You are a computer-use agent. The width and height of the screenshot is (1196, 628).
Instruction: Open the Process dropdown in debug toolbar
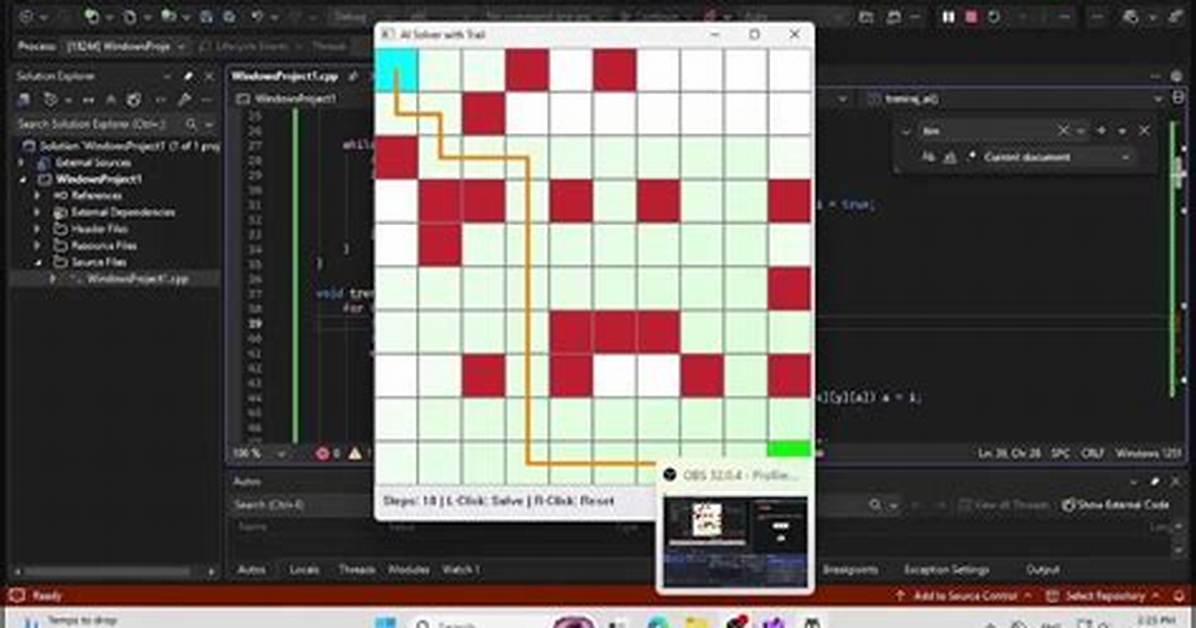[x=125, y=47]
